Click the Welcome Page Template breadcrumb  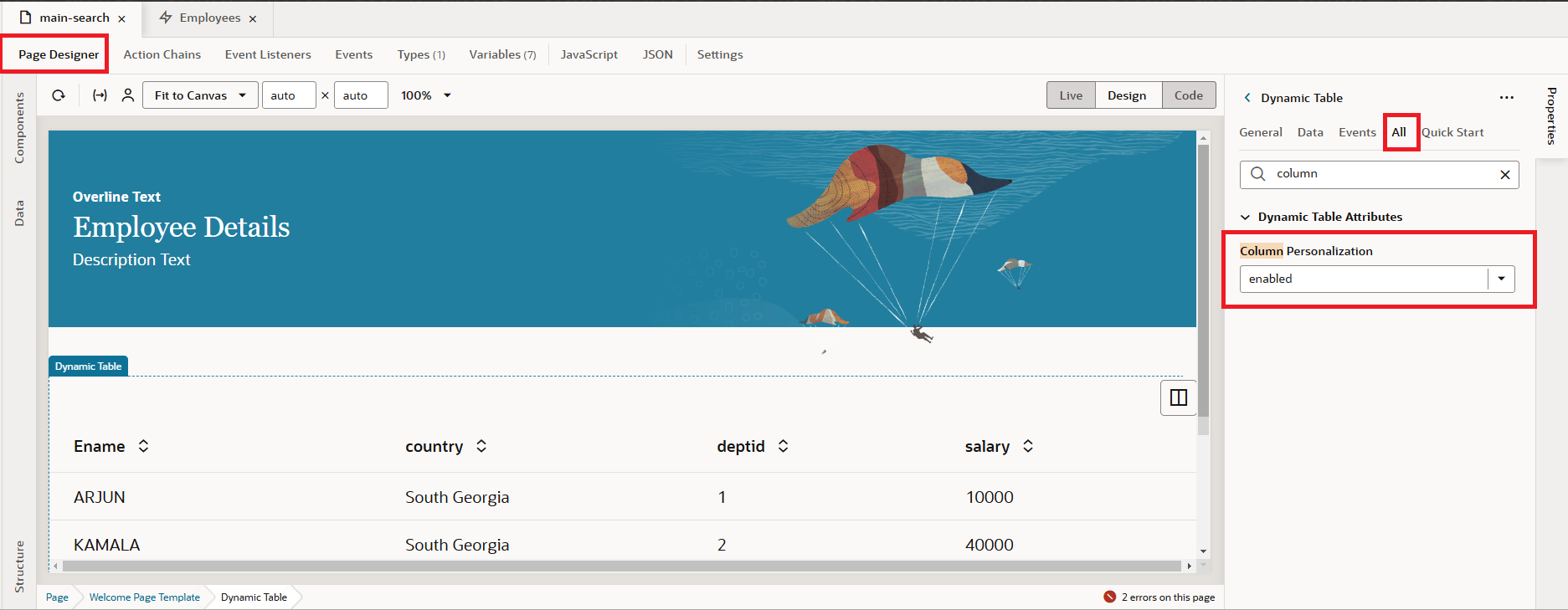pos(145,597)
